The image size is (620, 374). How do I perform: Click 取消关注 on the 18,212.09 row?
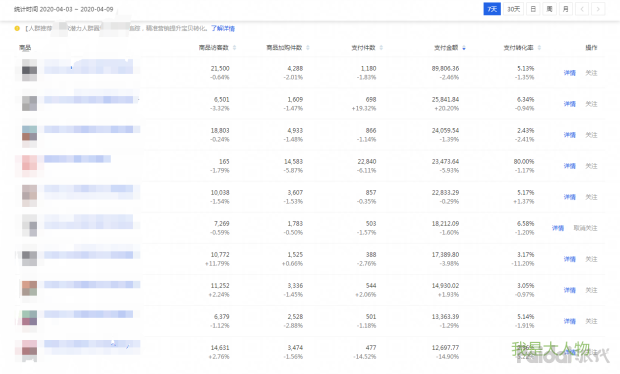(x=585, y=228)
